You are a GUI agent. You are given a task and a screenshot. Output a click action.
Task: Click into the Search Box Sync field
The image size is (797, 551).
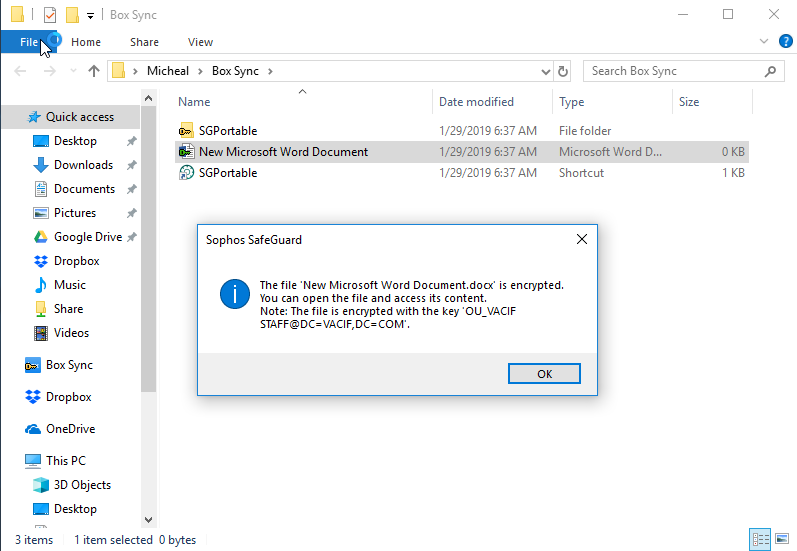click(676, 71)
